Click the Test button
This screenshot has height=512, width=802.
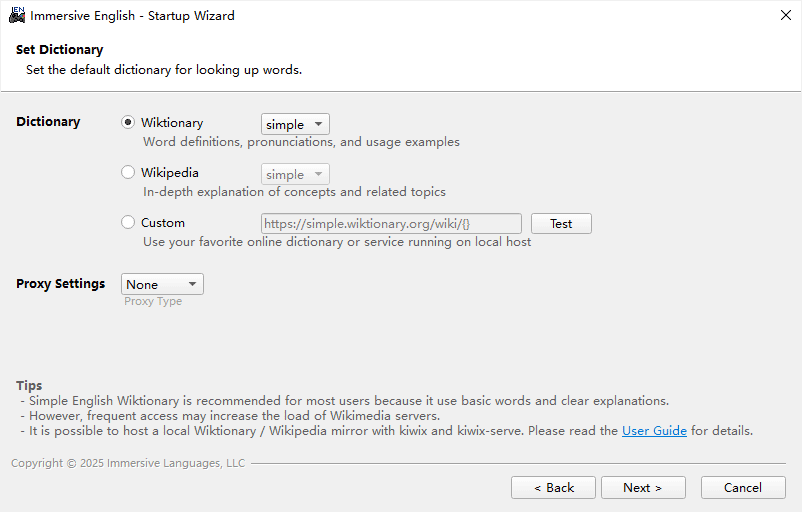pyautogui.click(x=561, y=224)
